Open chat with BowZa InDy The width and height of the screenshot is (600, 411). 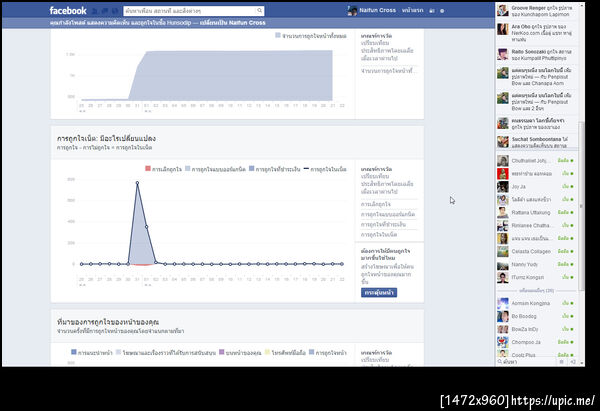537,329
